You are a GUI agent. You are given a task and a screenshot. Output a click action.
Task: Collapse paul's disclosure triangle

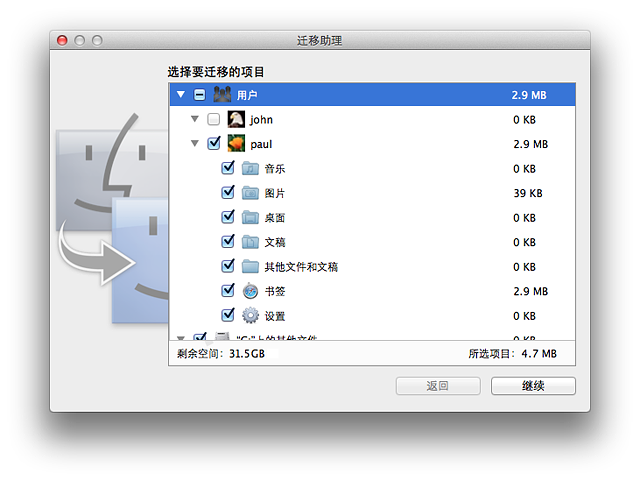point(195,143)
